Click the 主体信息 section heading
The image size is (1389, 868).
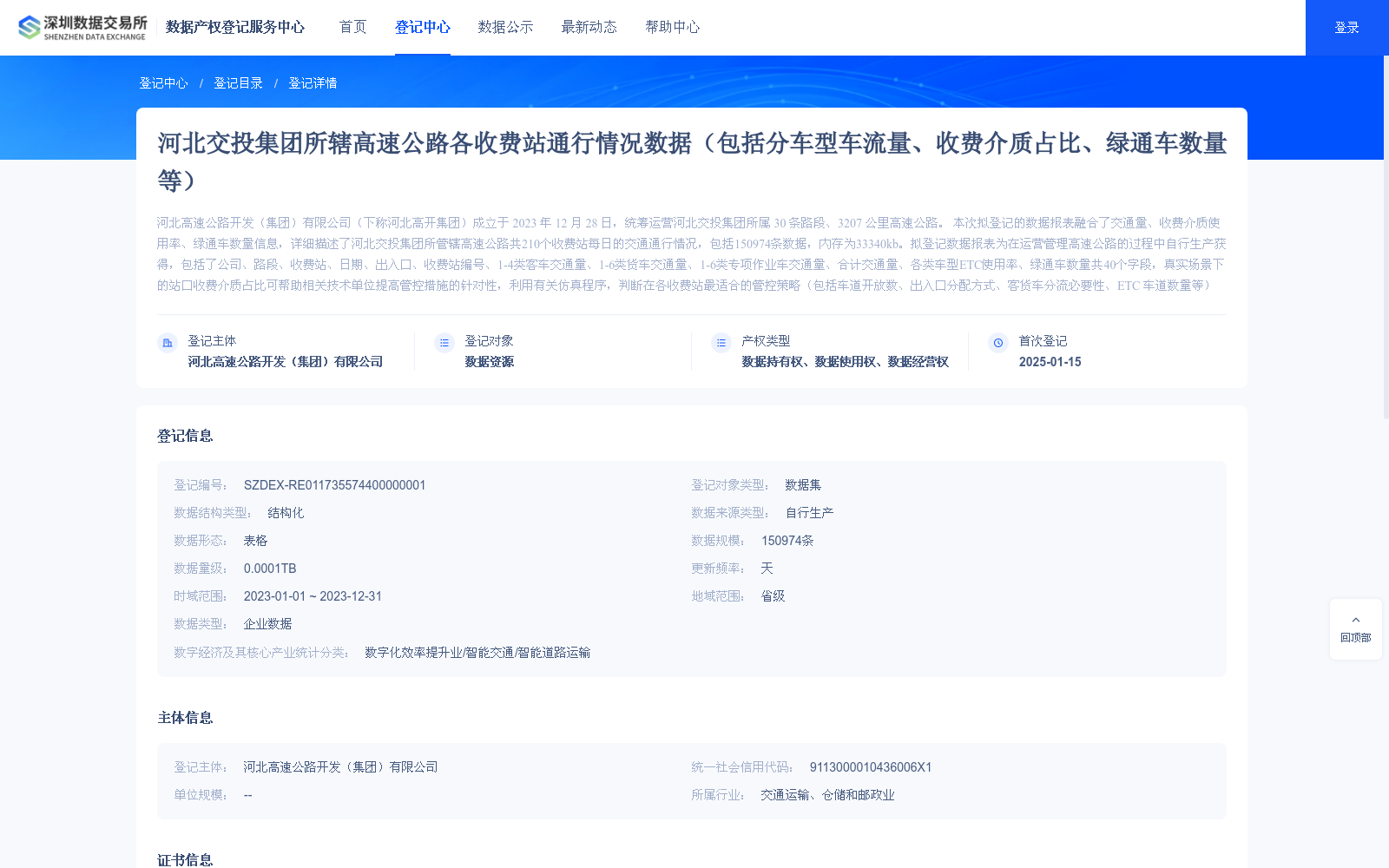[x=185, y=718]
